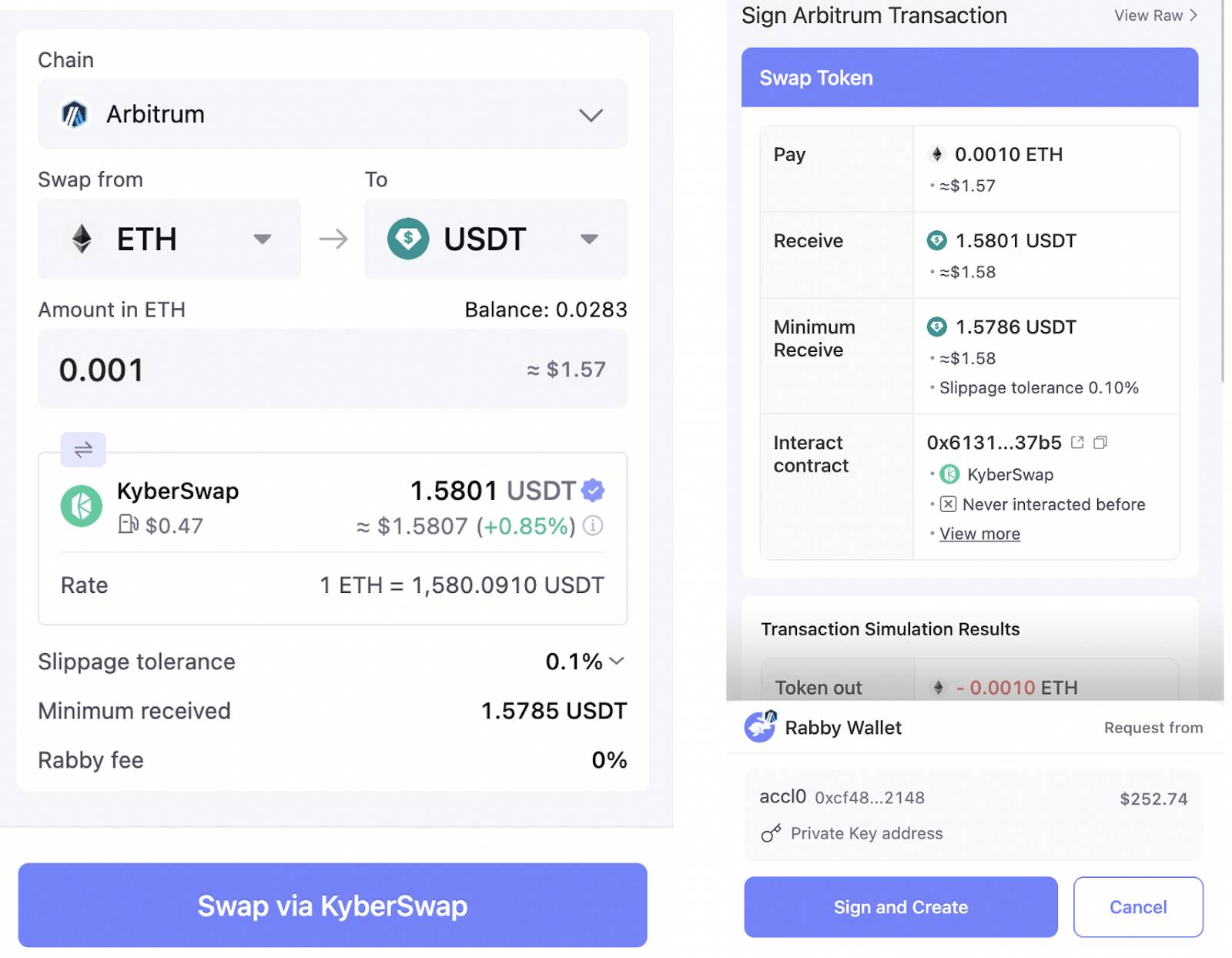The width and height of the screenshot is (1232, 958).
Task: Click the scrollbar on the signing panel
Action: pos(1223,193)
